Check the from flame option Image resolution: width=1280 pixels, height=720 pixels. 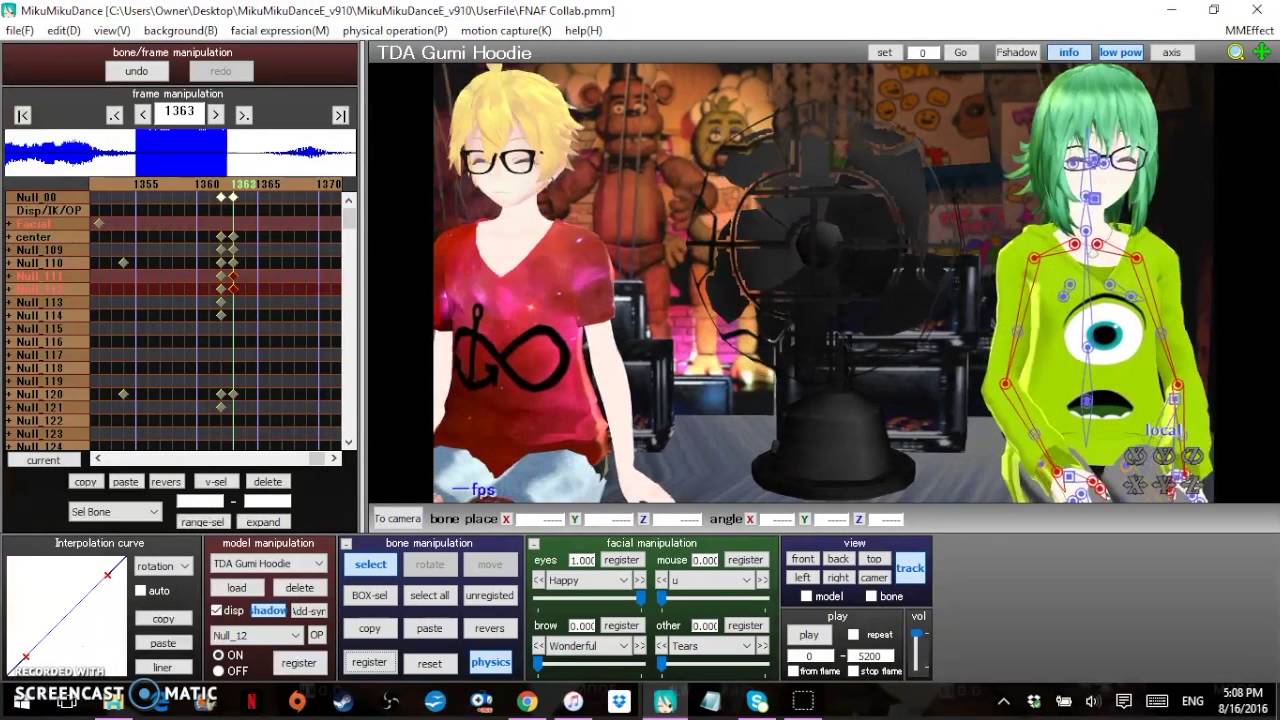(x=793, y=671)
